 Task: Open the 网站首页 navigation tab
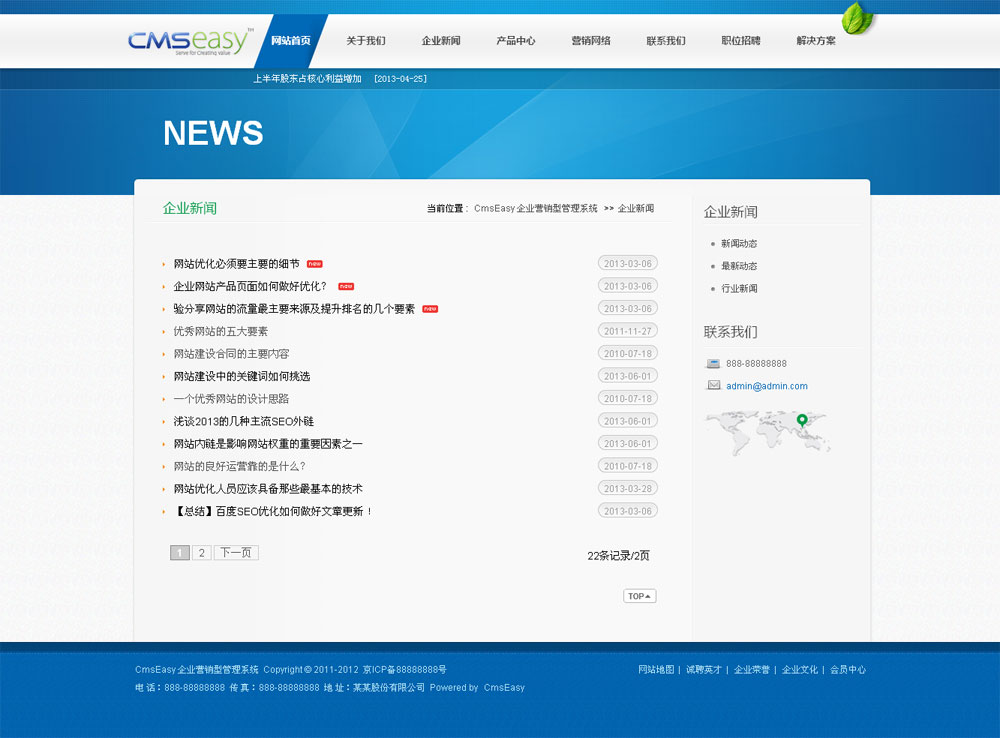(x=291, y=41)
